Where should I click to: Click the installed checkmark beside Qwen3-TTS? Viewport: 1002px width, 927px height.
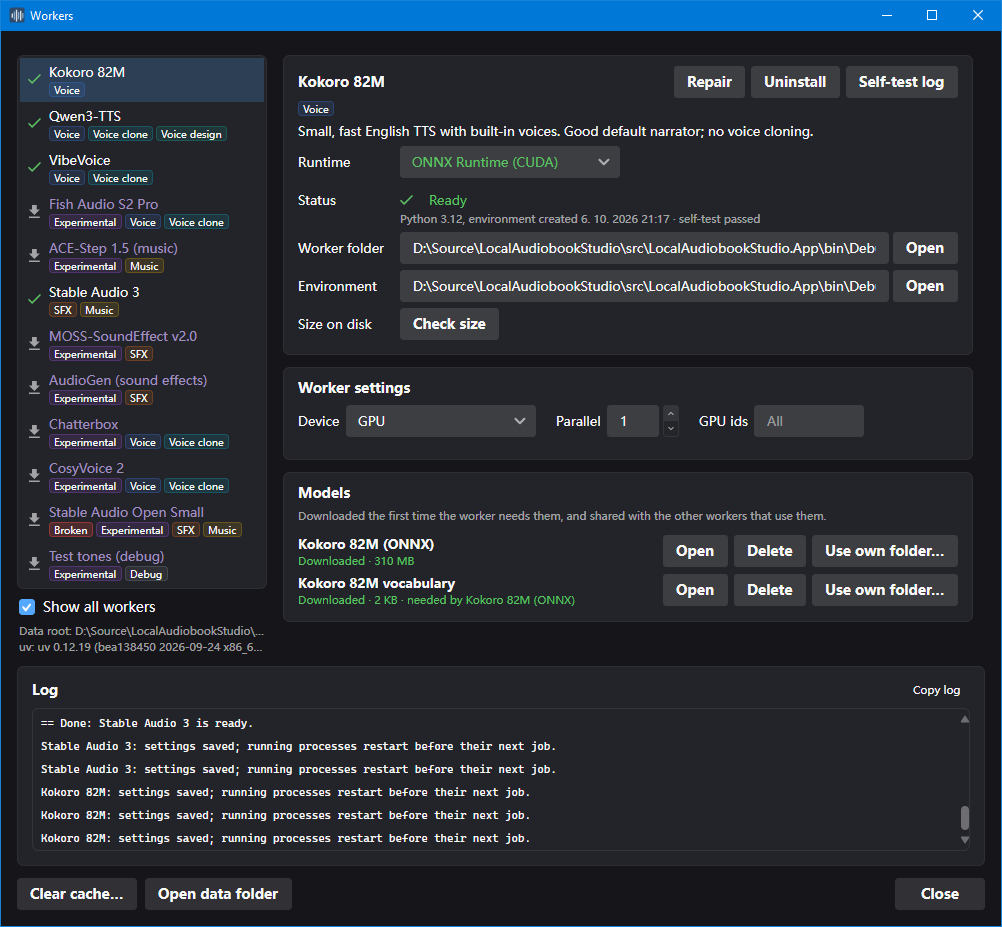[x=35, y=124]
